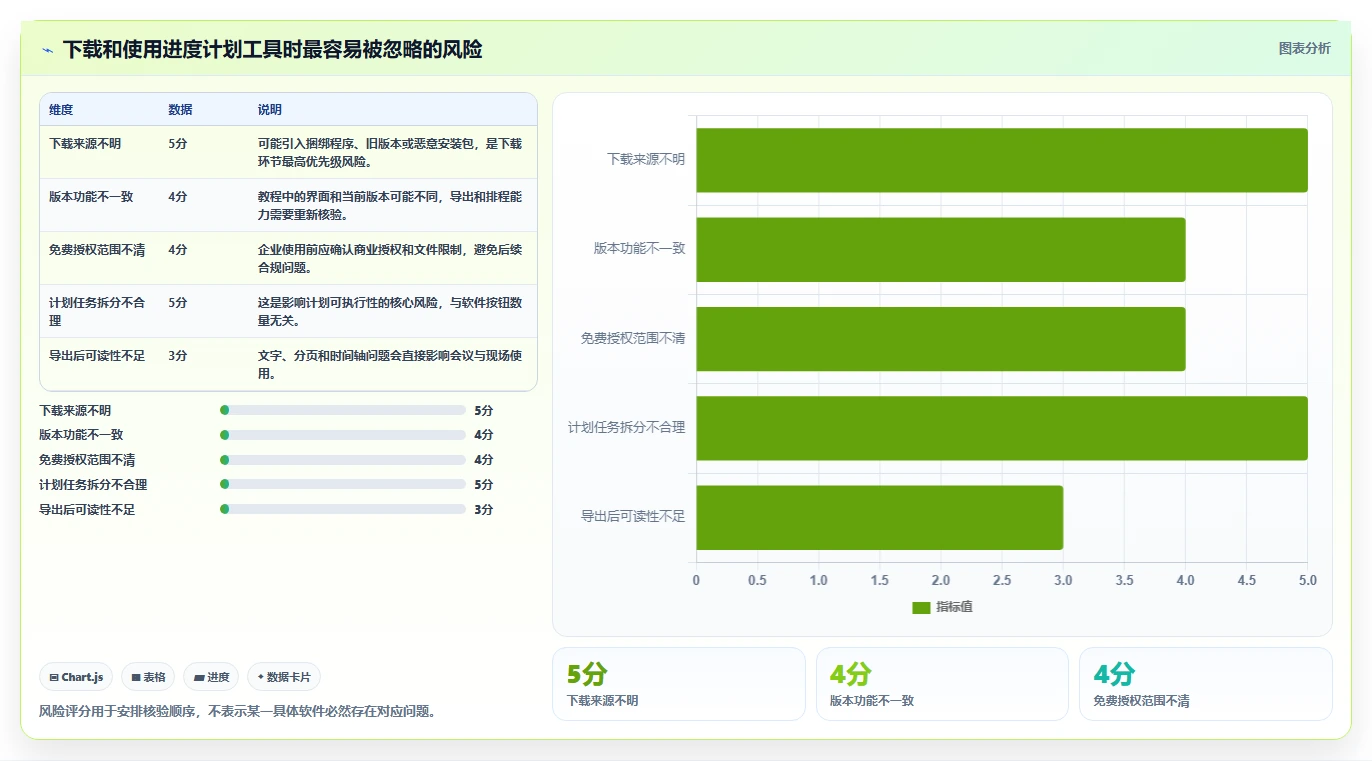The image size is (1372, 761).
Task: Click the 5.0 tick on the x-axis
Action: [1307, 581]
